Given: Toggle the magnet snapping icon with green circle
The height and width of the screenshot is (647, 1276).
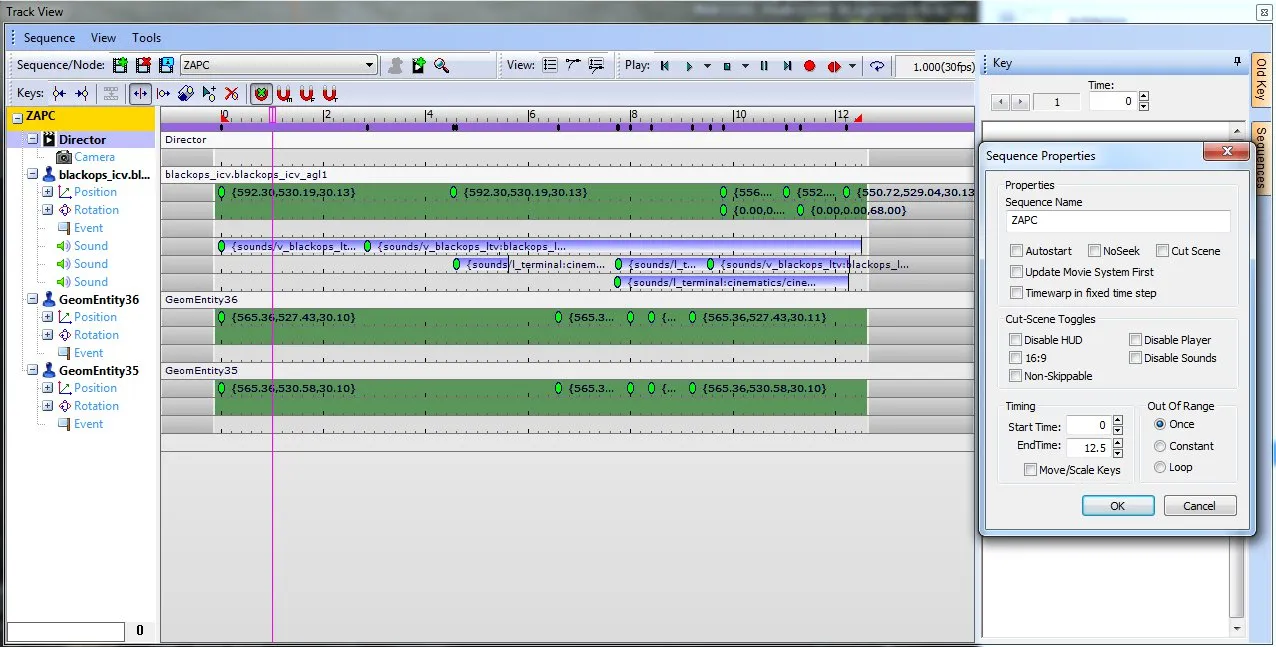Looking at the screenshot, I should (261, 93).
